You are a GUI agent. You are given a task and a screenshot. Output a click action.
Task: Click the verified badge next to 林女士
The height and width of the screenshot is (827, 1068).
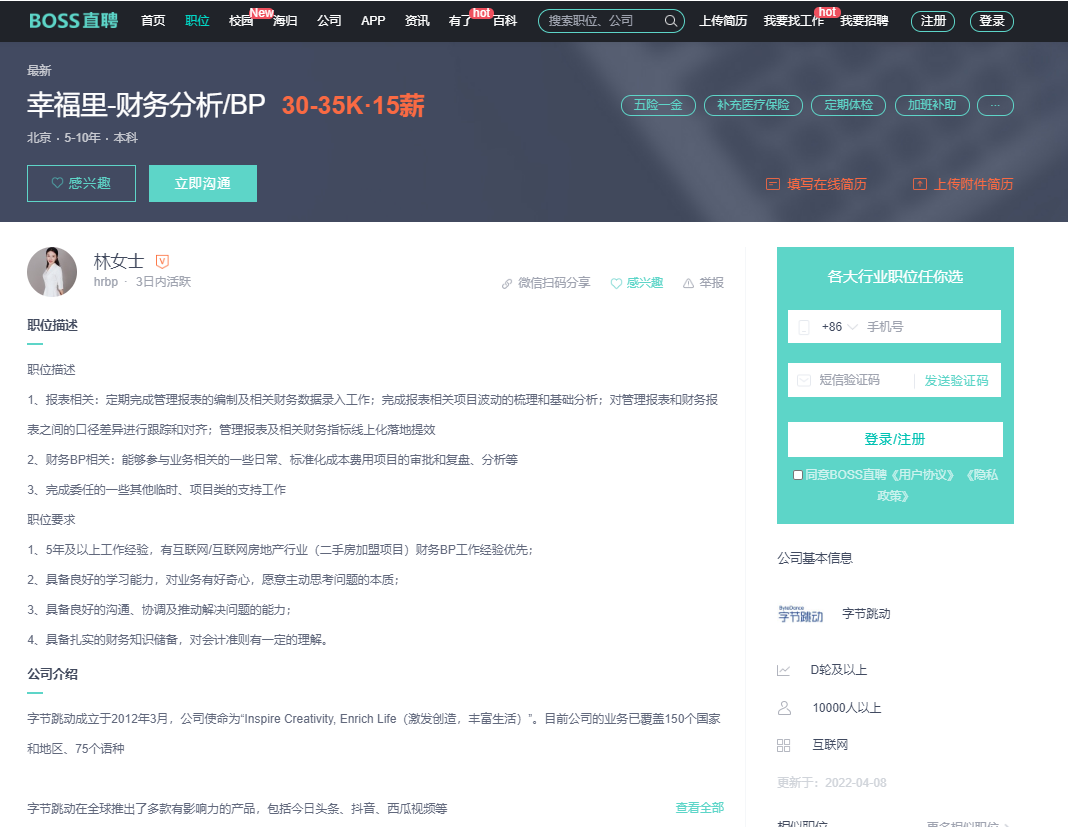(x=162, y=261)
